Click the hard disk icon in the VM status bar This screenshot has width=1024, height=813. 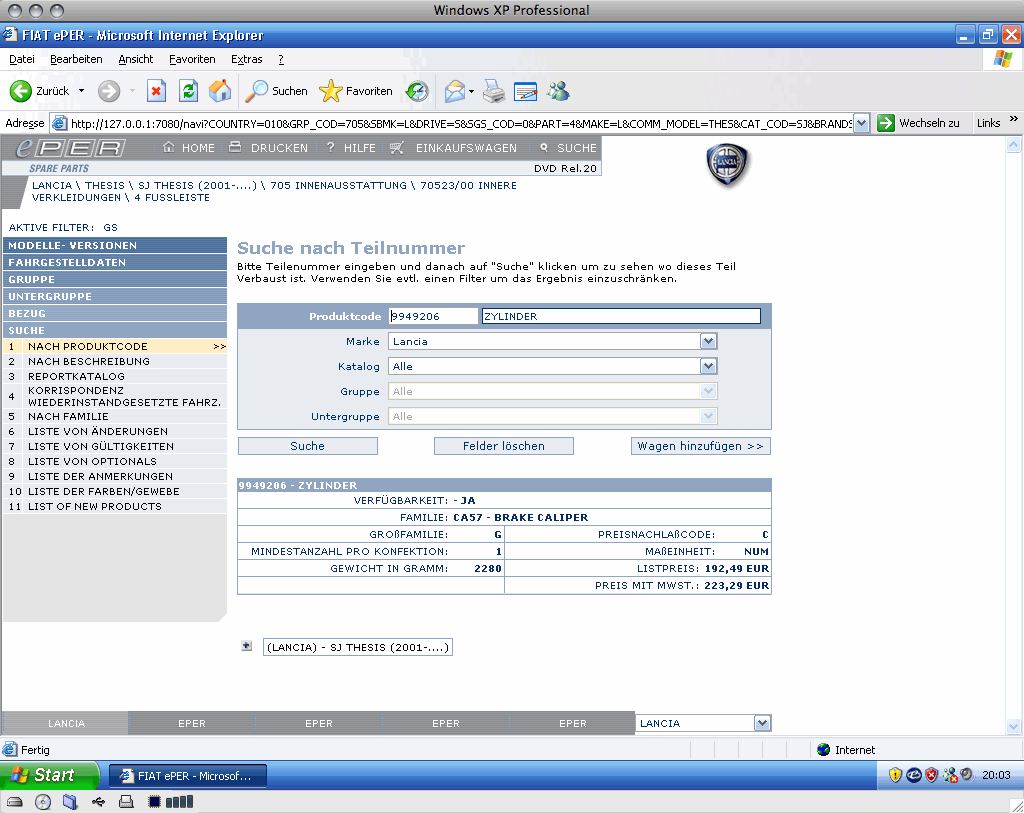point(14,802)
